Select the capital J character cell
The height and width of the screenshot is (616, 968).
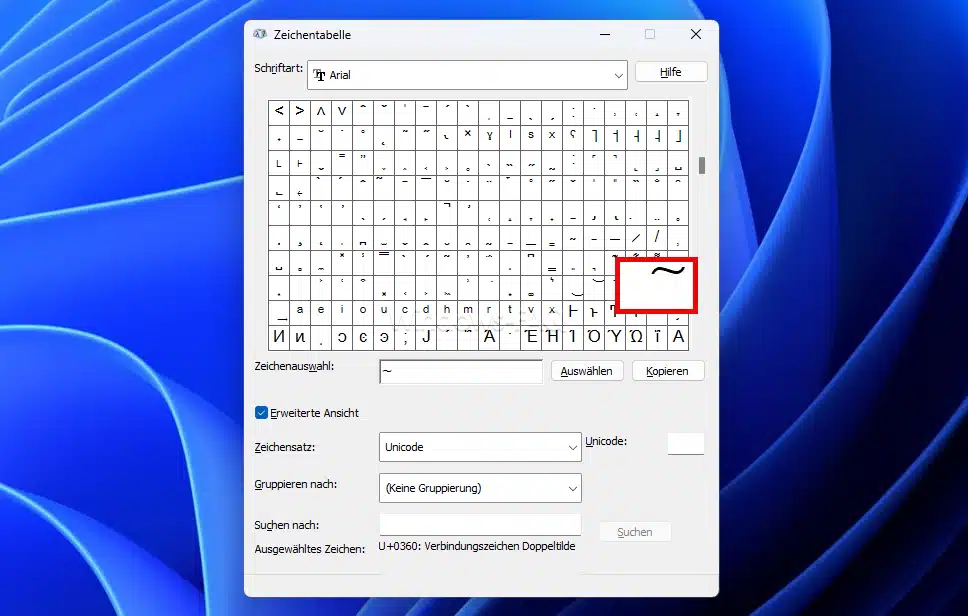pos(426,338)
